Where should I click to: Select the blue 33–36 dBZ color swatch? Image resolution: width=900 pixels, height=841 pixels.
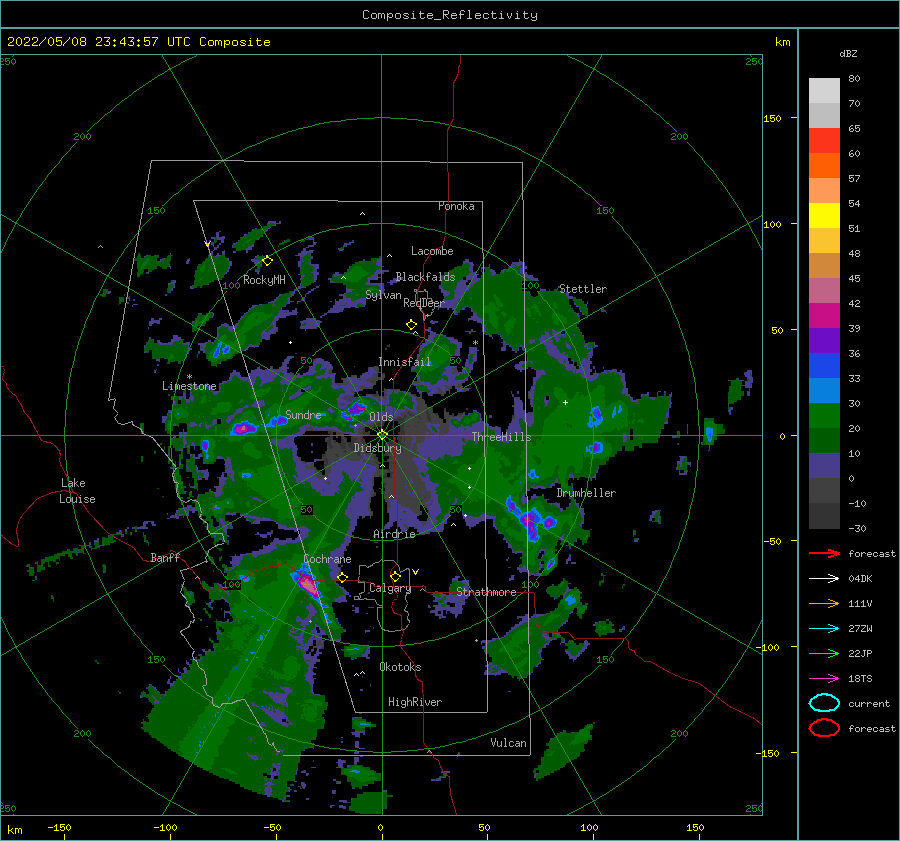(x=824, y=366)
